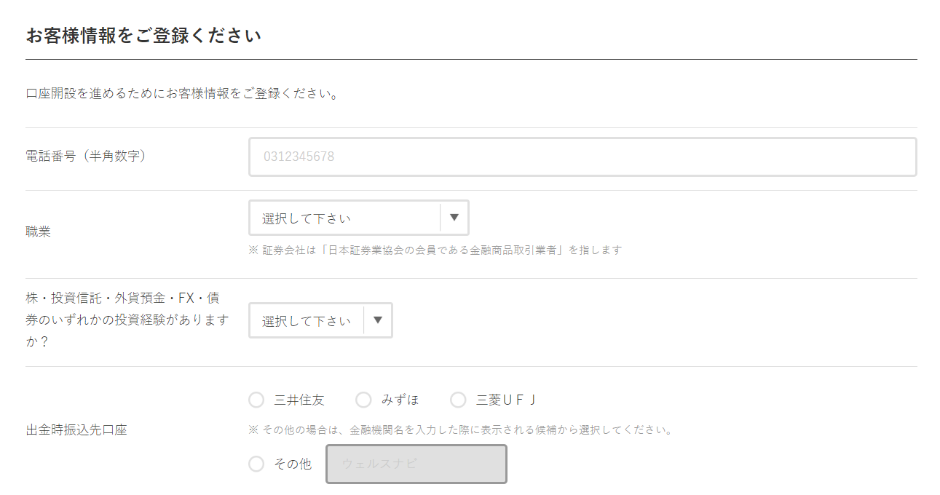Click the 口座開設を進めるために description text
This screenshot has width=940, height=495.
coord(183,93)
